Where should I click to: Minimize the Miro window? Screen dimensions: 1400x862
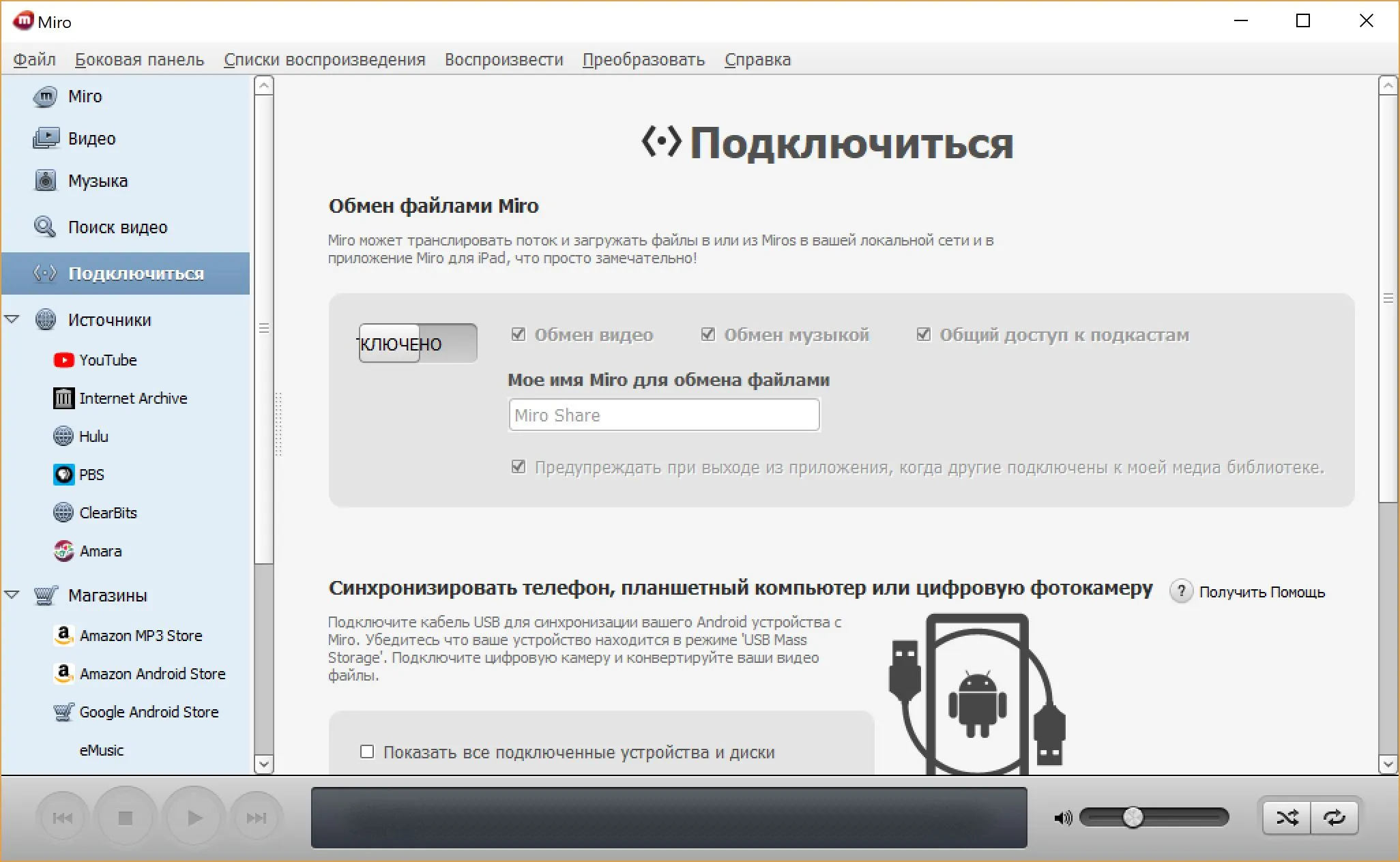point(1241,21)
